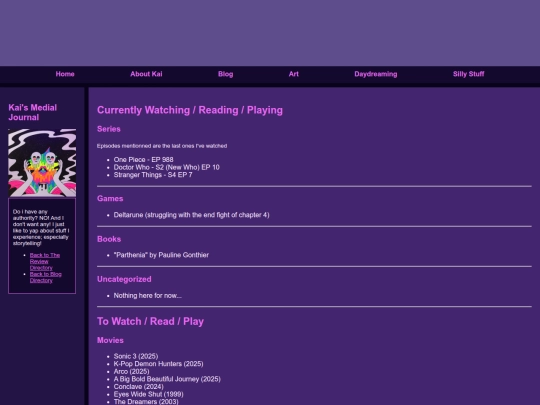Select A Big Bold Beautiful Journey (2025)
Viewport: 540px width, 405px height.
click(167, 379)
